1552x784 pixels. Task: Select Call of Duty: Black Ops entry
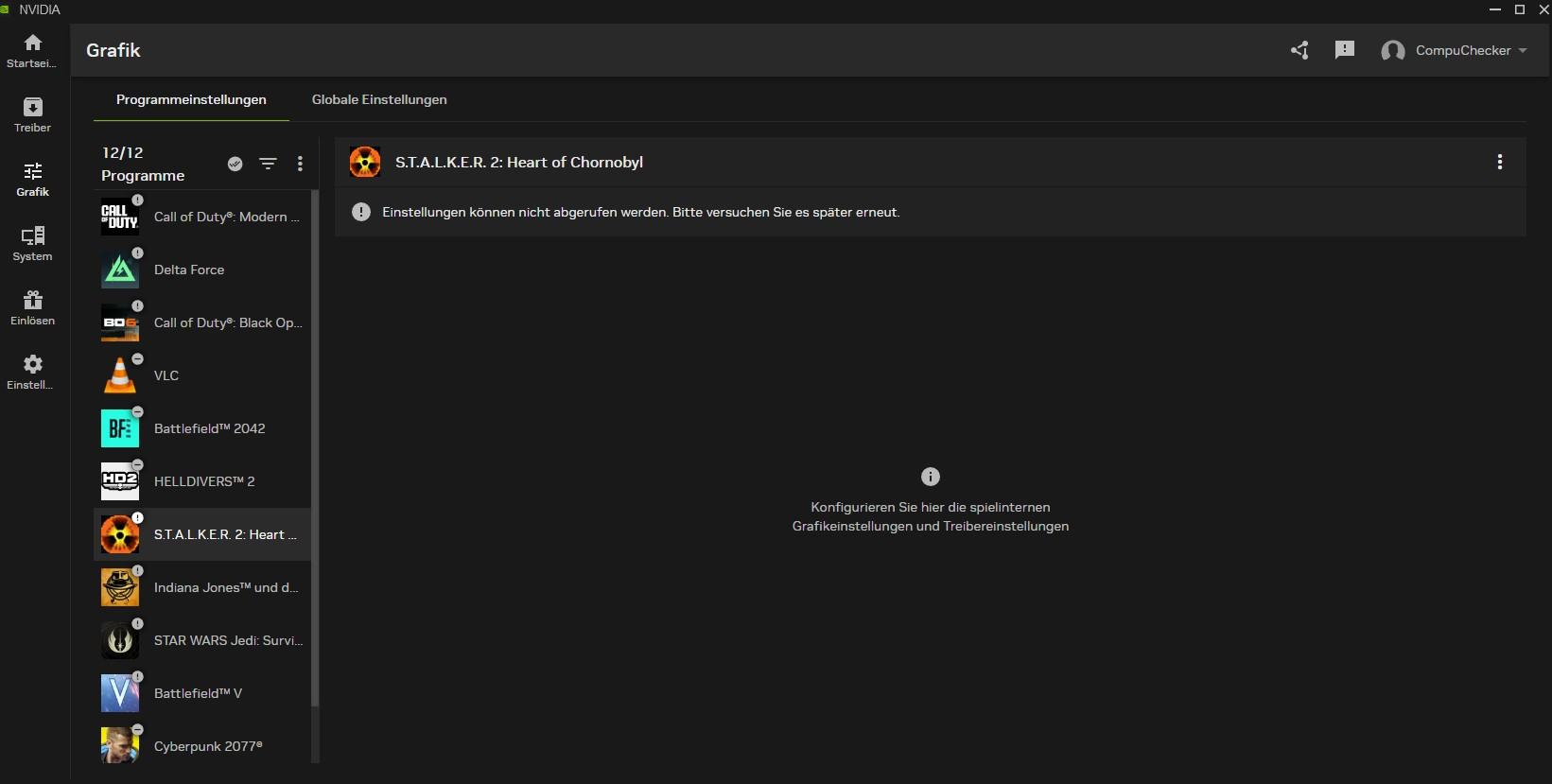click(x=202, y=322)
